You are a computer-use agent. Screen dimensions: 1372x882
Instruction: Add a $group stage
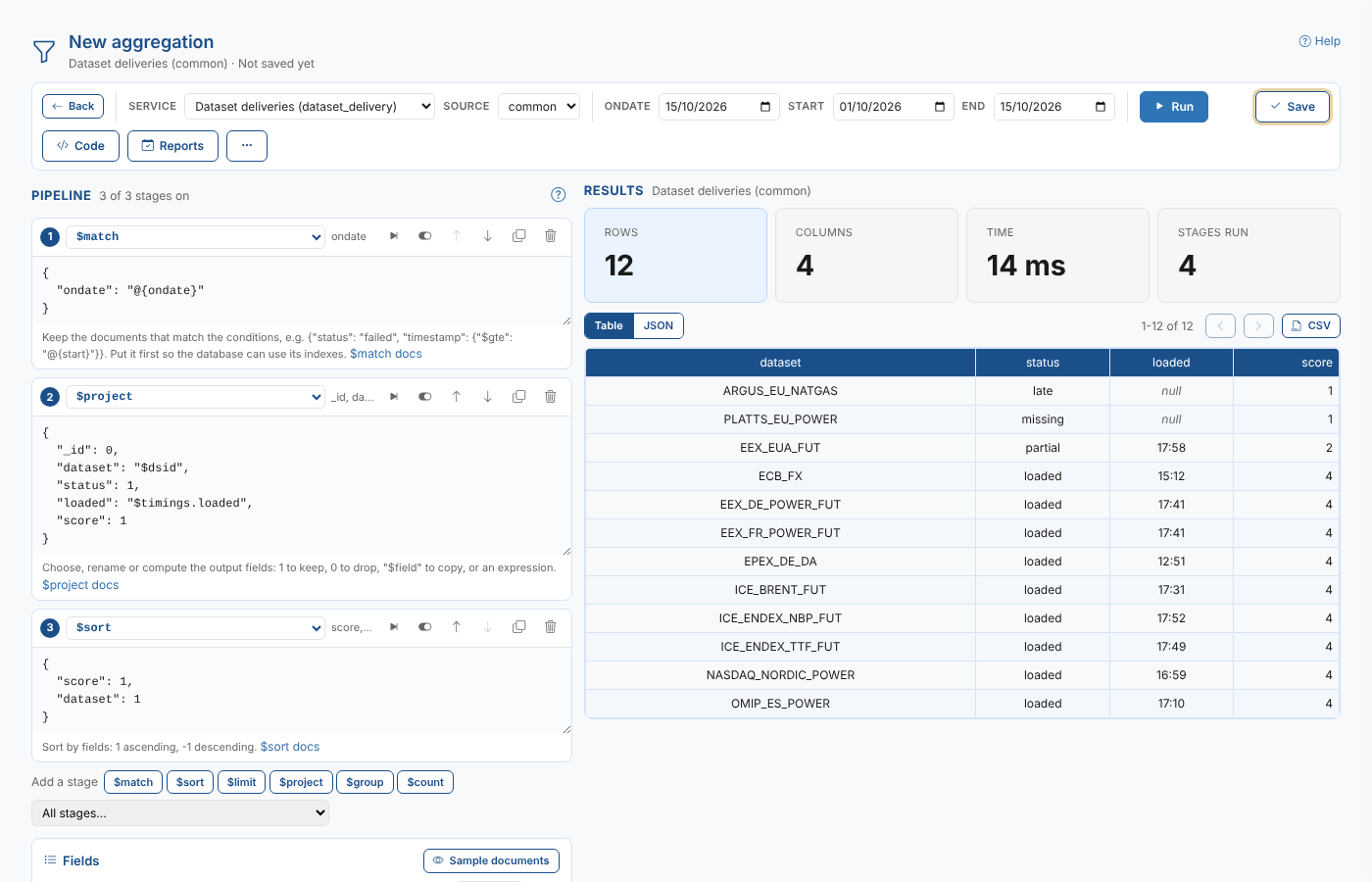pyautogui.click(x=365, y=782)
